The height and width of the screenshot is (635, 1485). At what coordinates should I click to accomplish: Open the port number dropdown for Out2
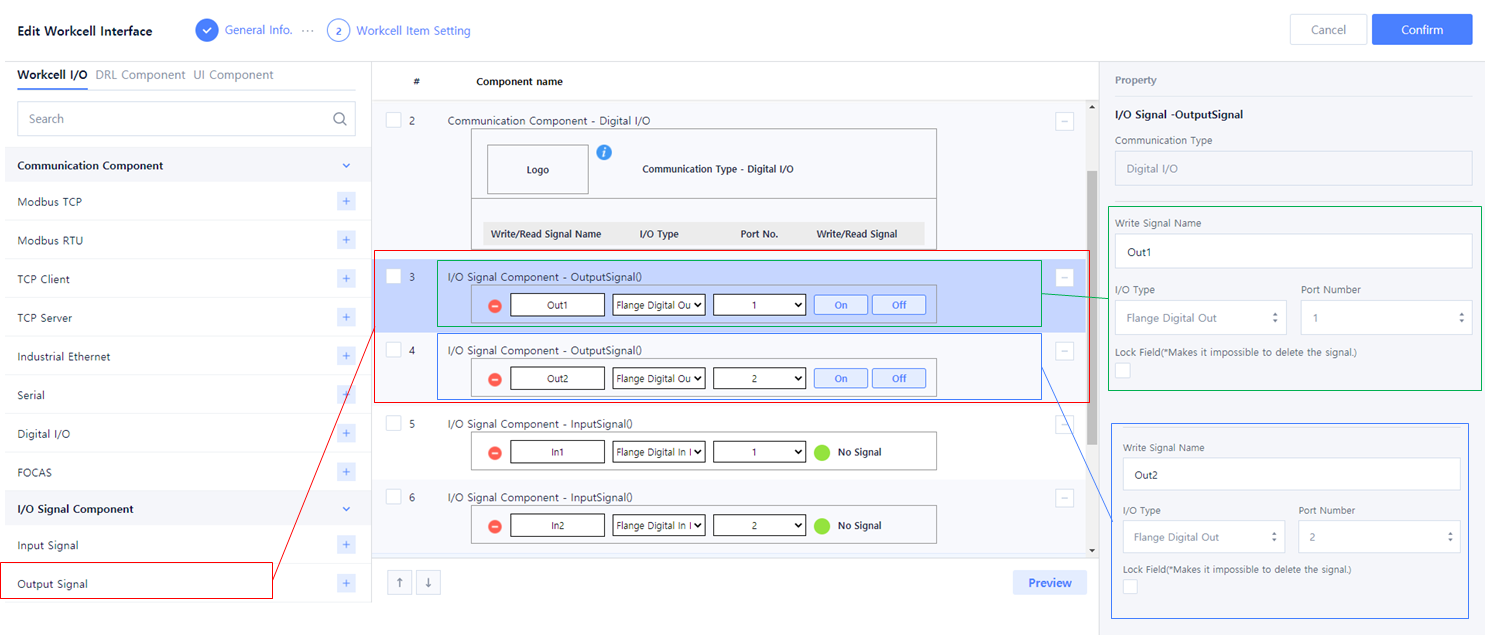[x=759, y=379]
